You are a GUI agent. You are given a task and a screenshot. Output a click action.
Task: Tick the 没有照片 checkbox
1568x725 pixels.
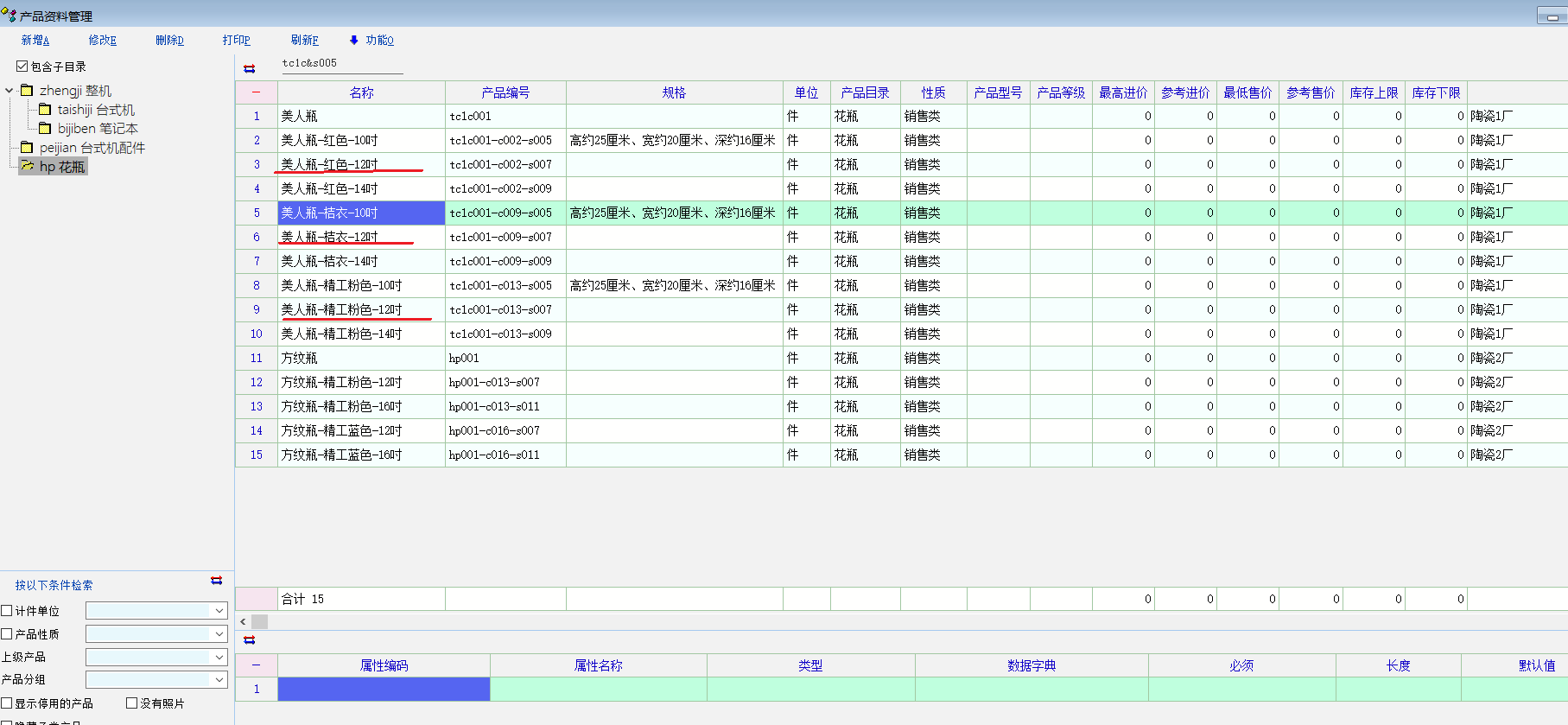(132, 703)
